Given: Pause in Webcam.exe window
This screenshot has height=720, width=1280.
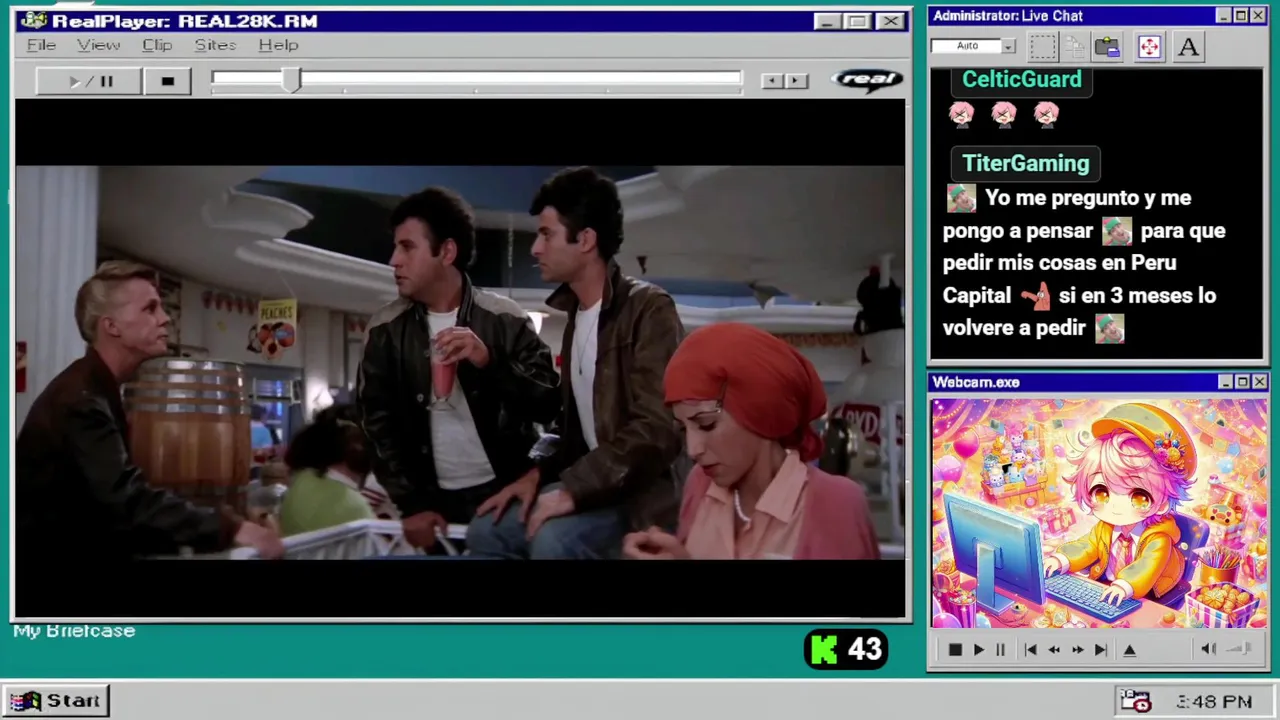Looking at the screenshot, I should tap(1000, 650).
